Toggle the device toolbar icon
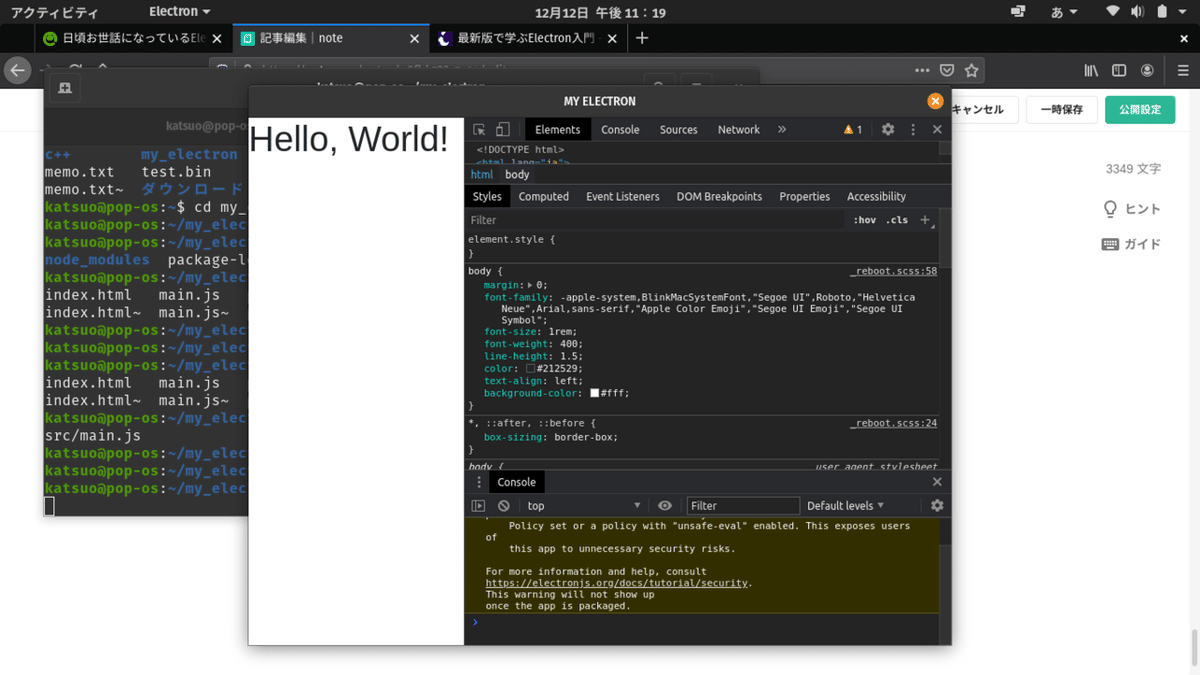Screen dimensions: 1200x675 point(503,130)
